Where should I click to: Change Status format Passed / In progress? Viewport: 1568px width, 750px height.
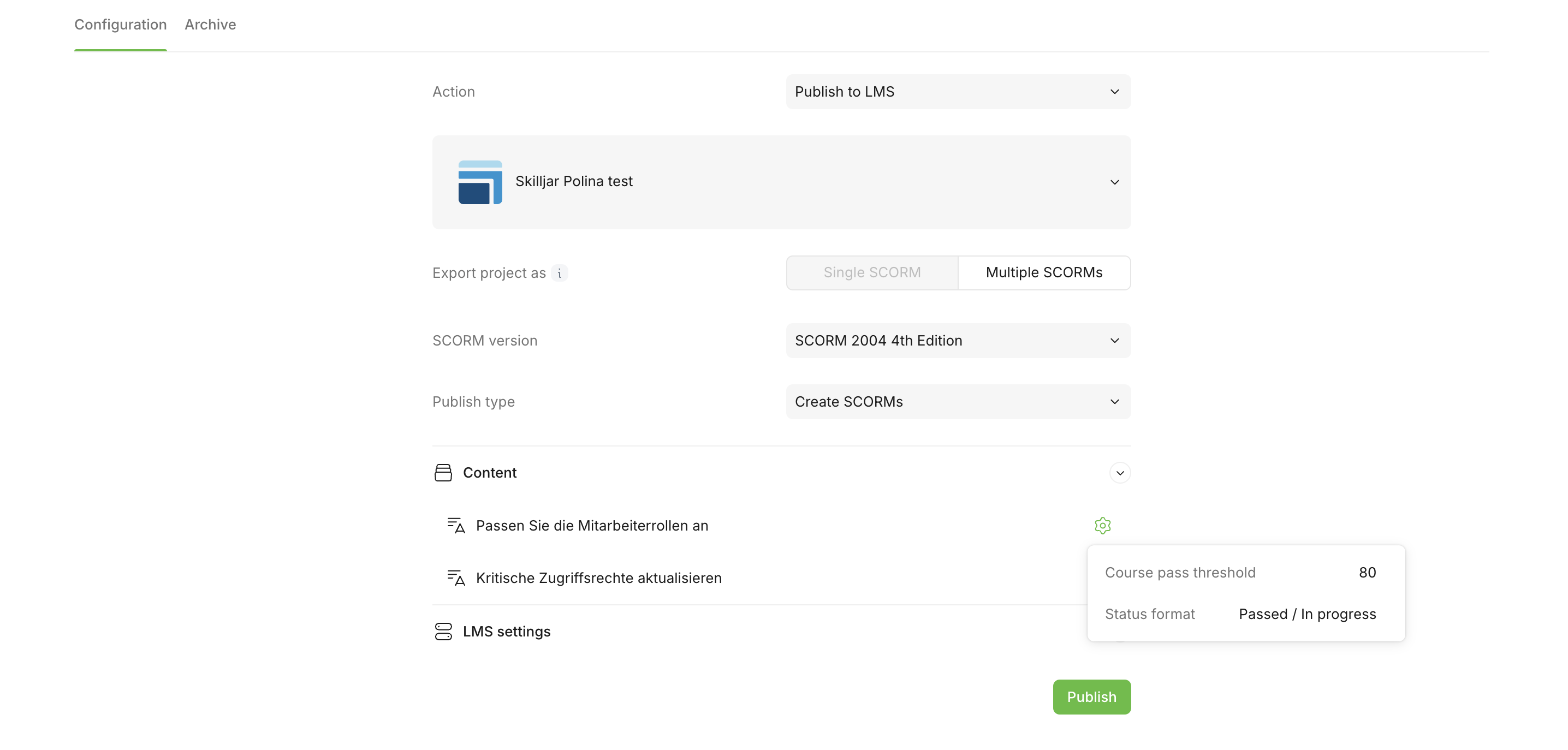tap(1307, 614)
